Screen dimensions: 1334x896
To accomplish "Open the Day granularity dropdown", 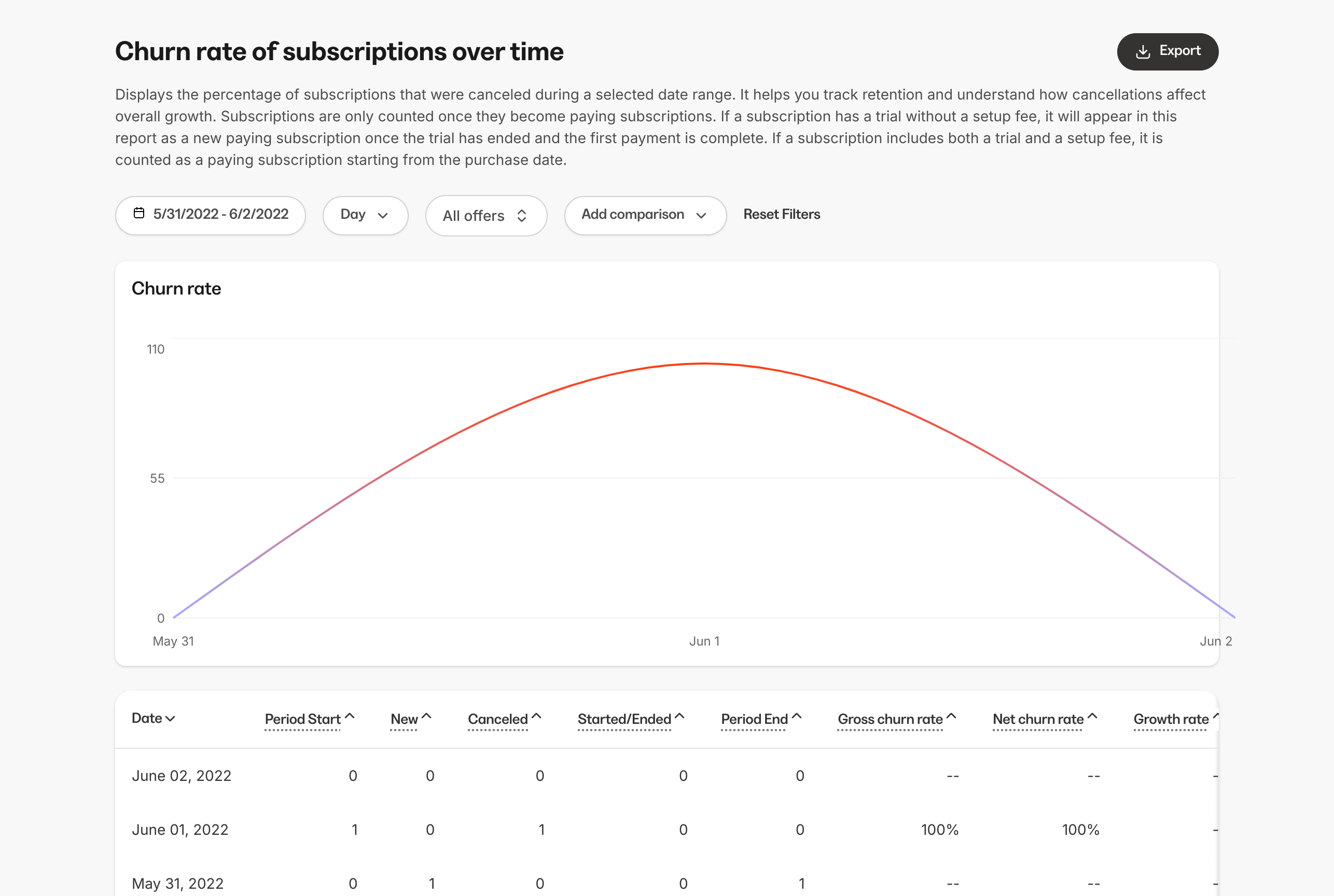I will click(x=365, y=215).
